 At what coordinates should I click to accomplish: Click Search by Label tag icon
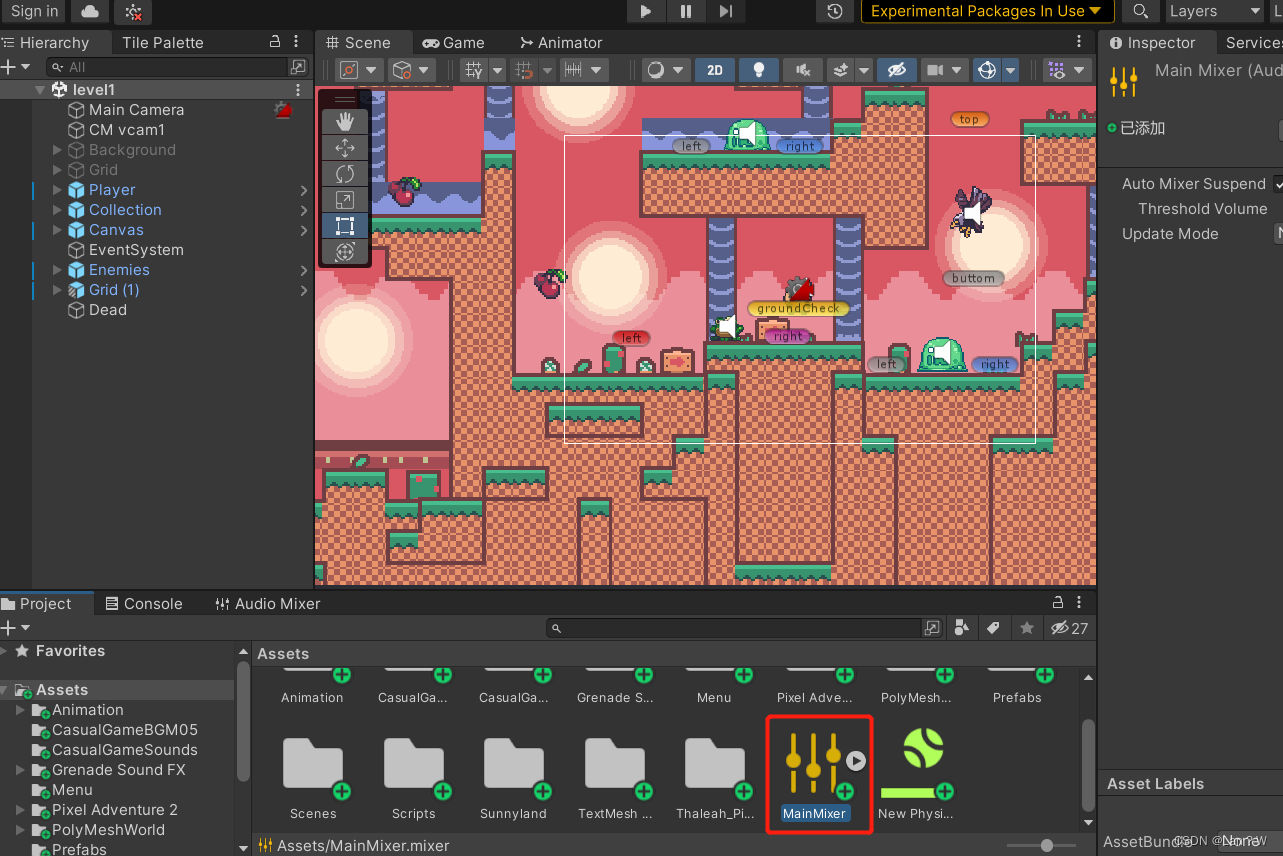tap(993, 628)
